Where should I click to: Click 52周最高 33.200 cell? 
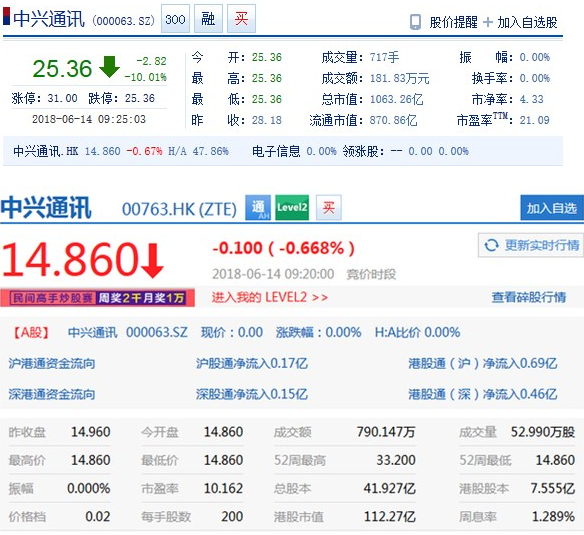[x=345, y=460]
